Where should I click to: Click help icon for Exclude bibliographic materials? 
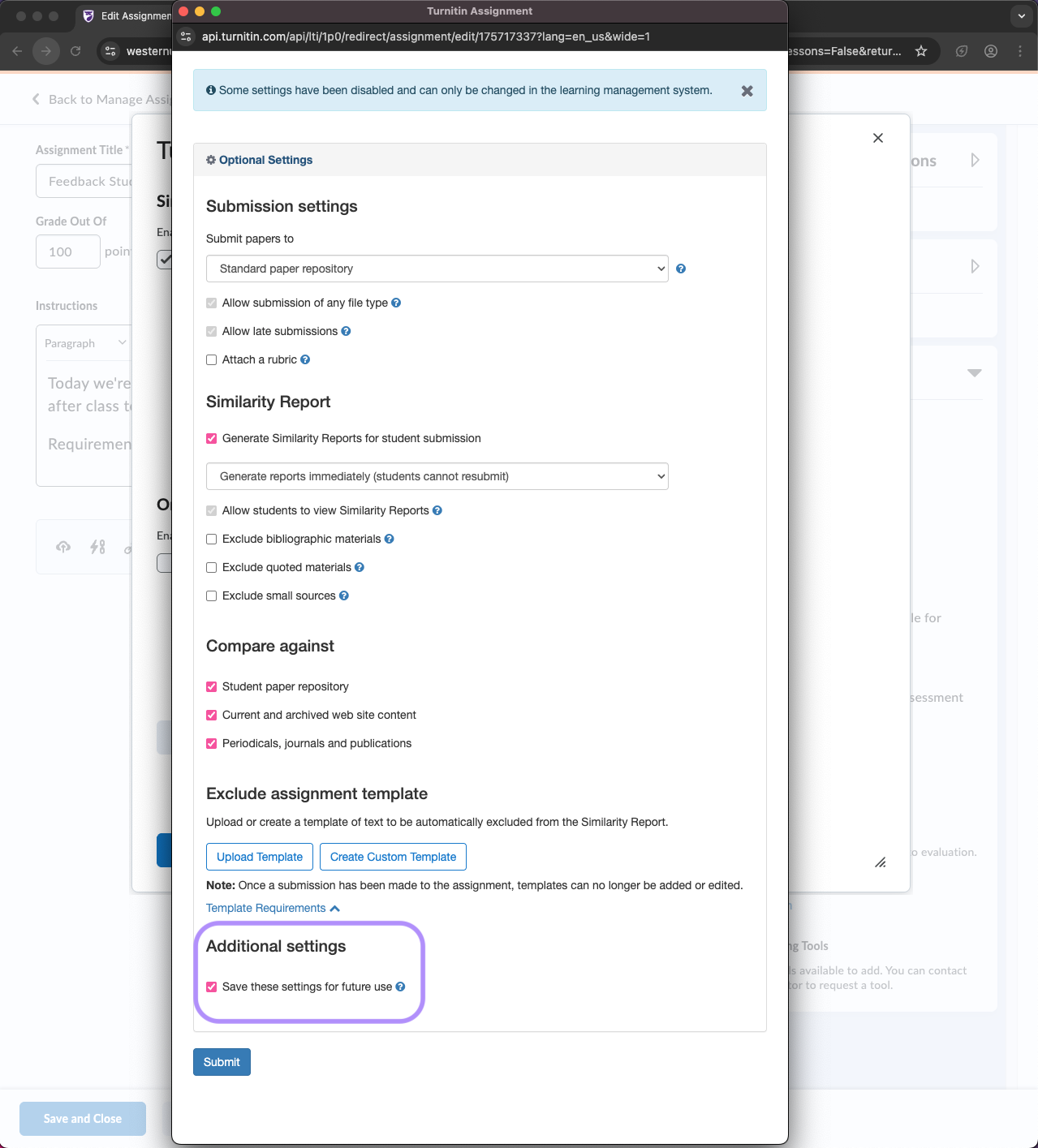[389, 539]
